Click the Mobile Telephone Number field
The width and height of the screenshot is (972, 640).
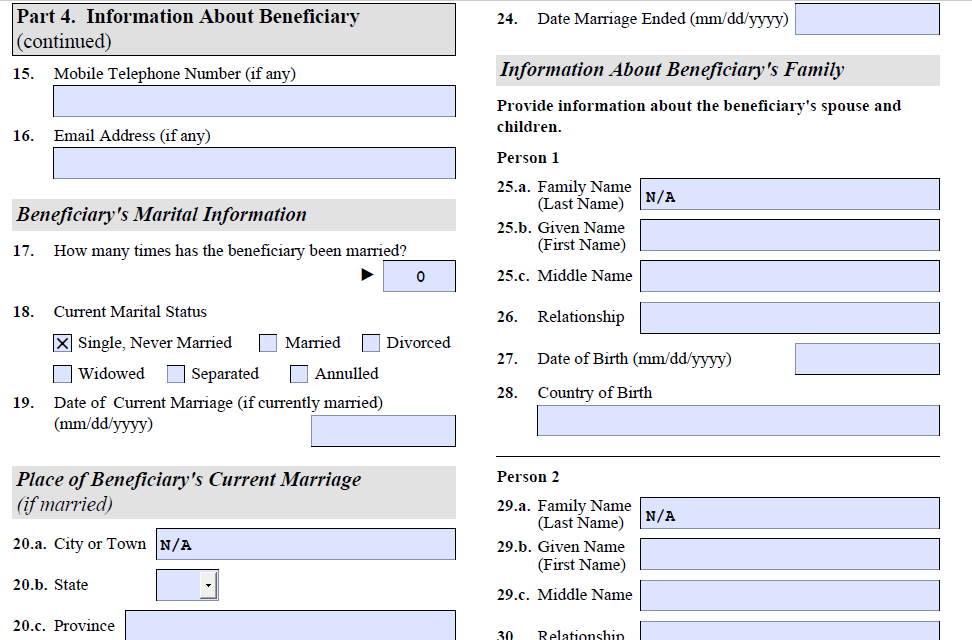pos(254,101)
